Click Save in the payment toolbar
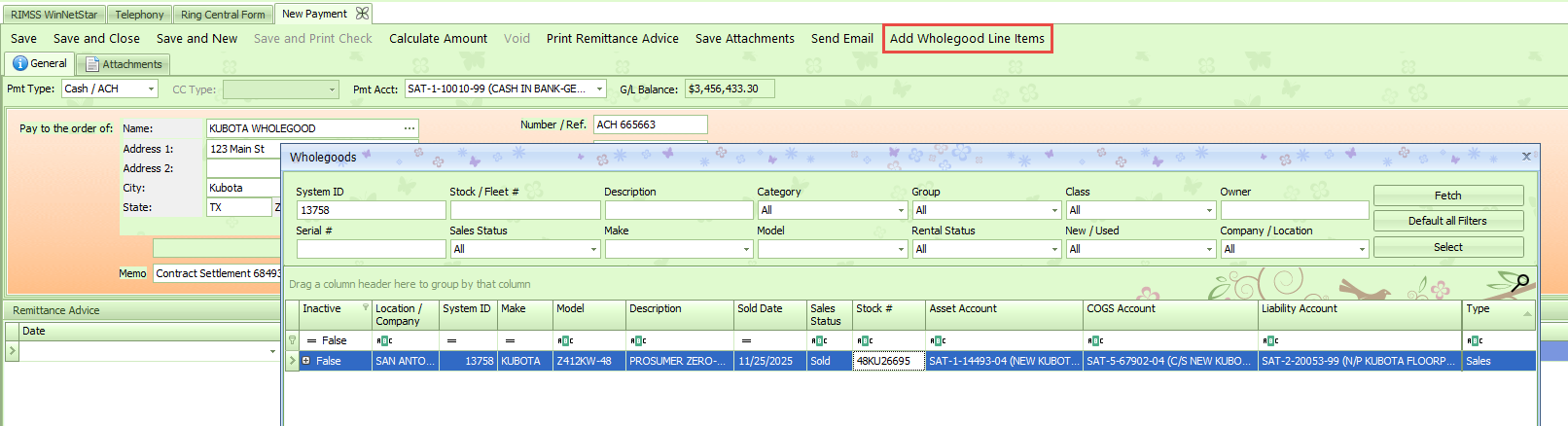The image size is (1568, 426). click(23, 39)
